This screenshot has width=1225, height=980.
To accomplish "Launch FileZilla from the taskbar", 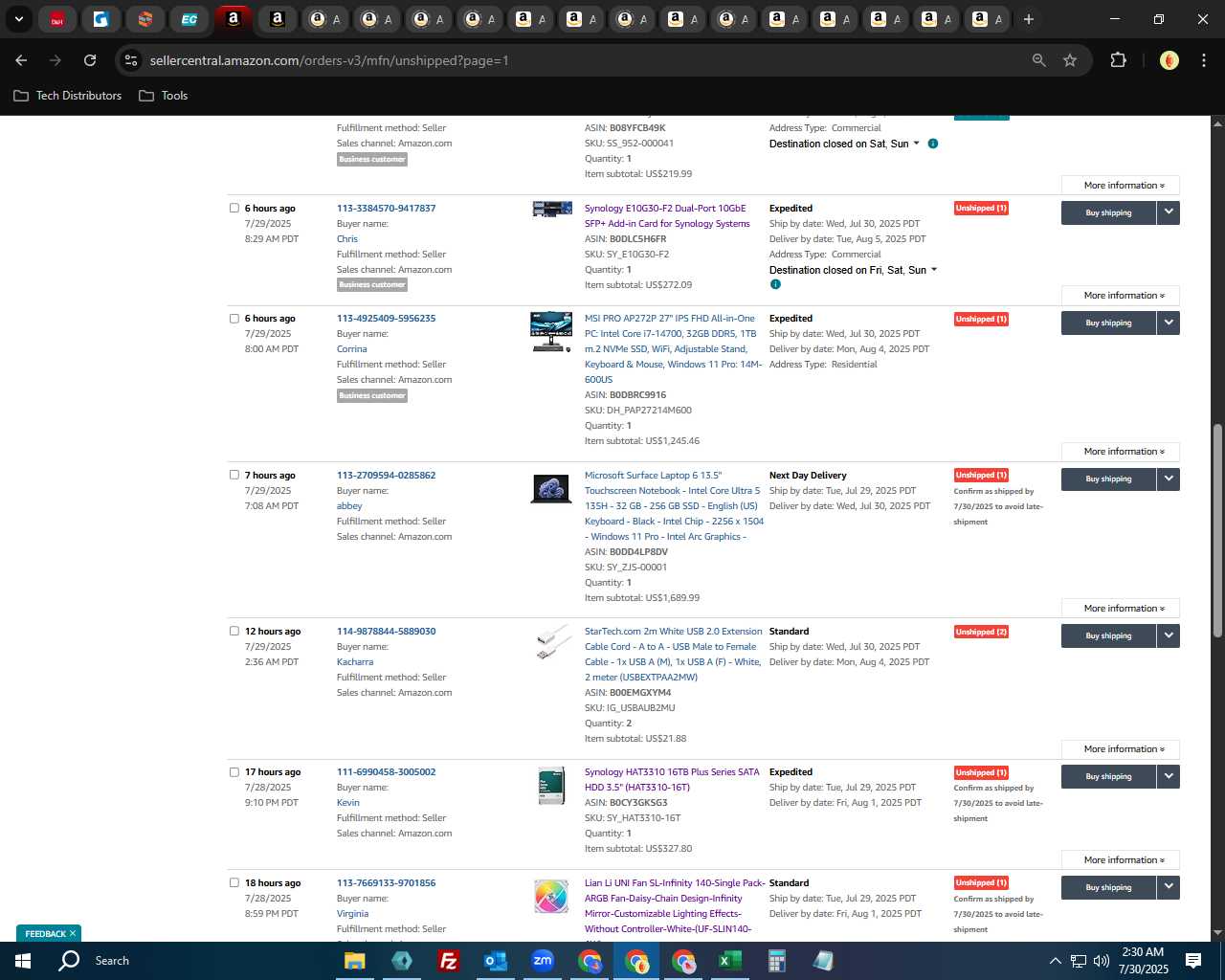I will coord(448,961).
